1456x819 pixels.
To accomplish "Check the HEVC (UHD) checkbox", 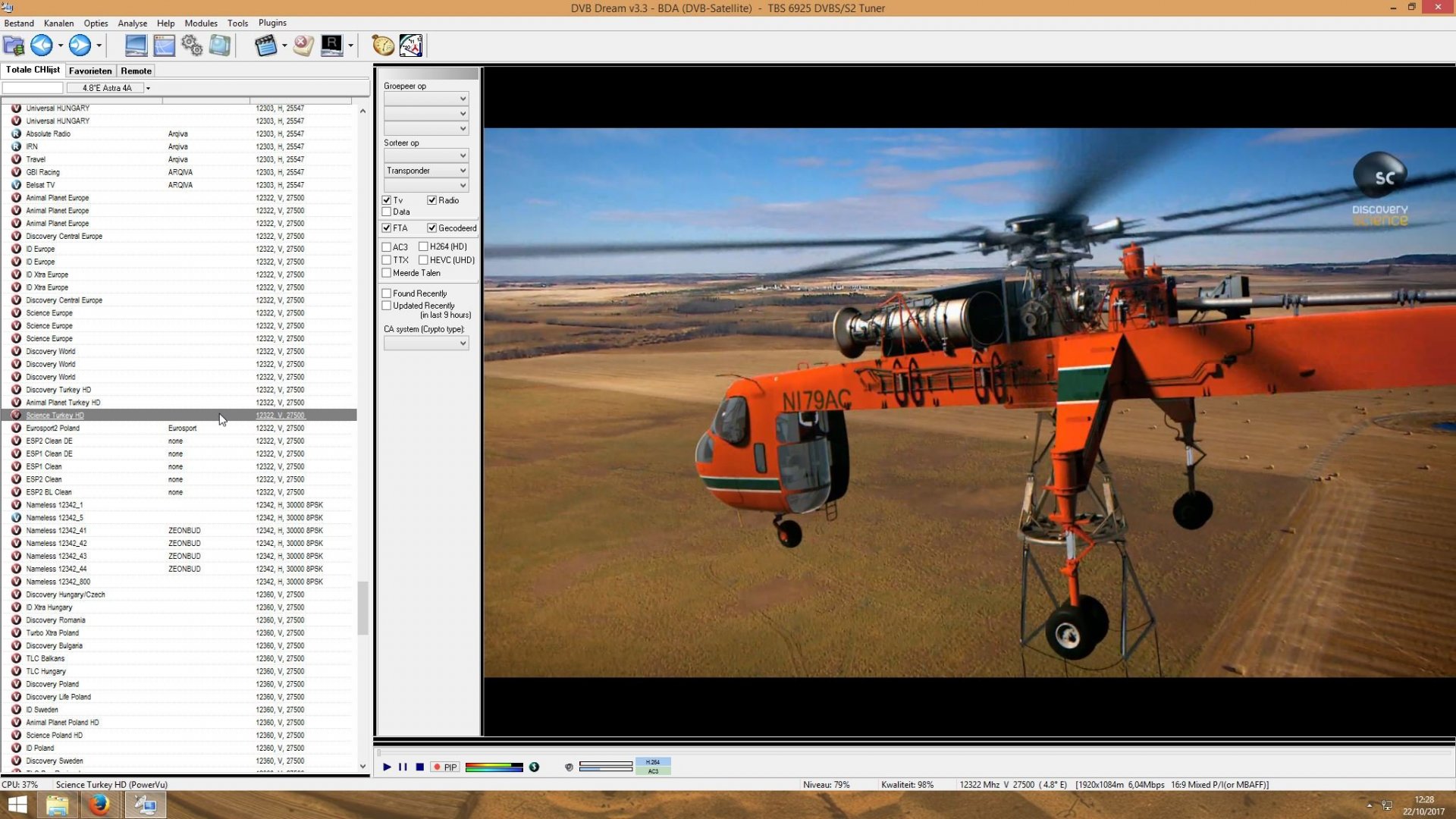I will [x=425, y=260].
